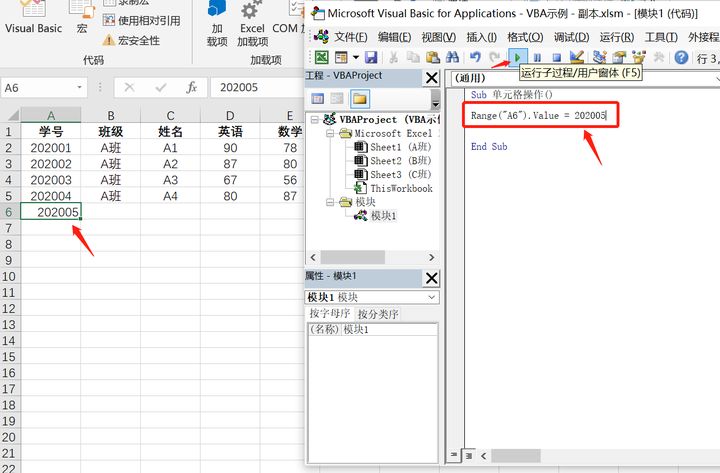The width and height of the screenshot is (720, 473).
Task: Open the Visual Basic editor from the ribbon
Action: [x=33, y=18]
